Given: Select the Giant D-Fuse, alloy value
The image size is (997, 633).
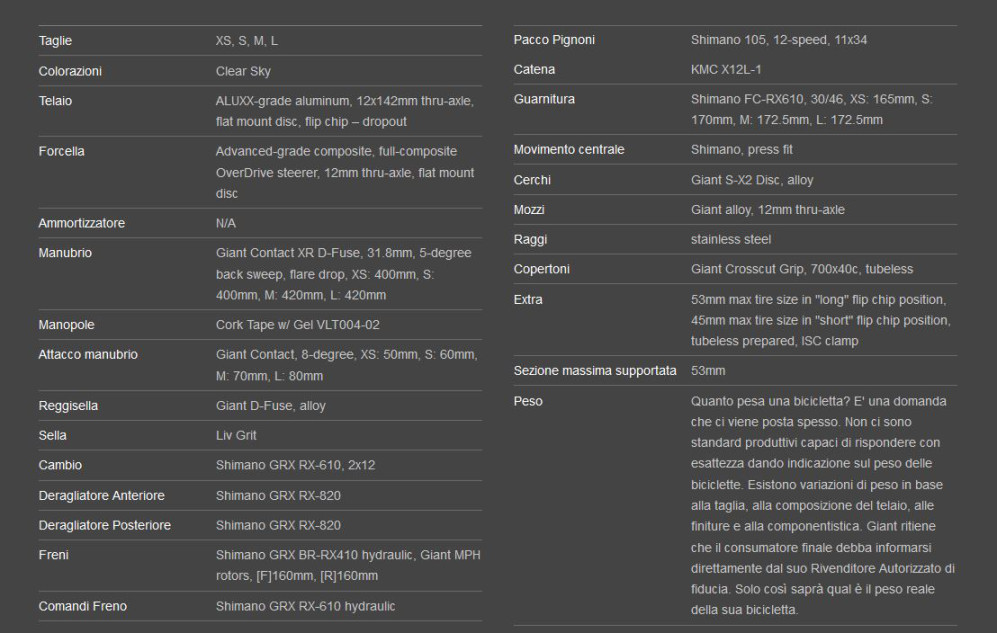Looking at the screenshot, I should (270, 406).
